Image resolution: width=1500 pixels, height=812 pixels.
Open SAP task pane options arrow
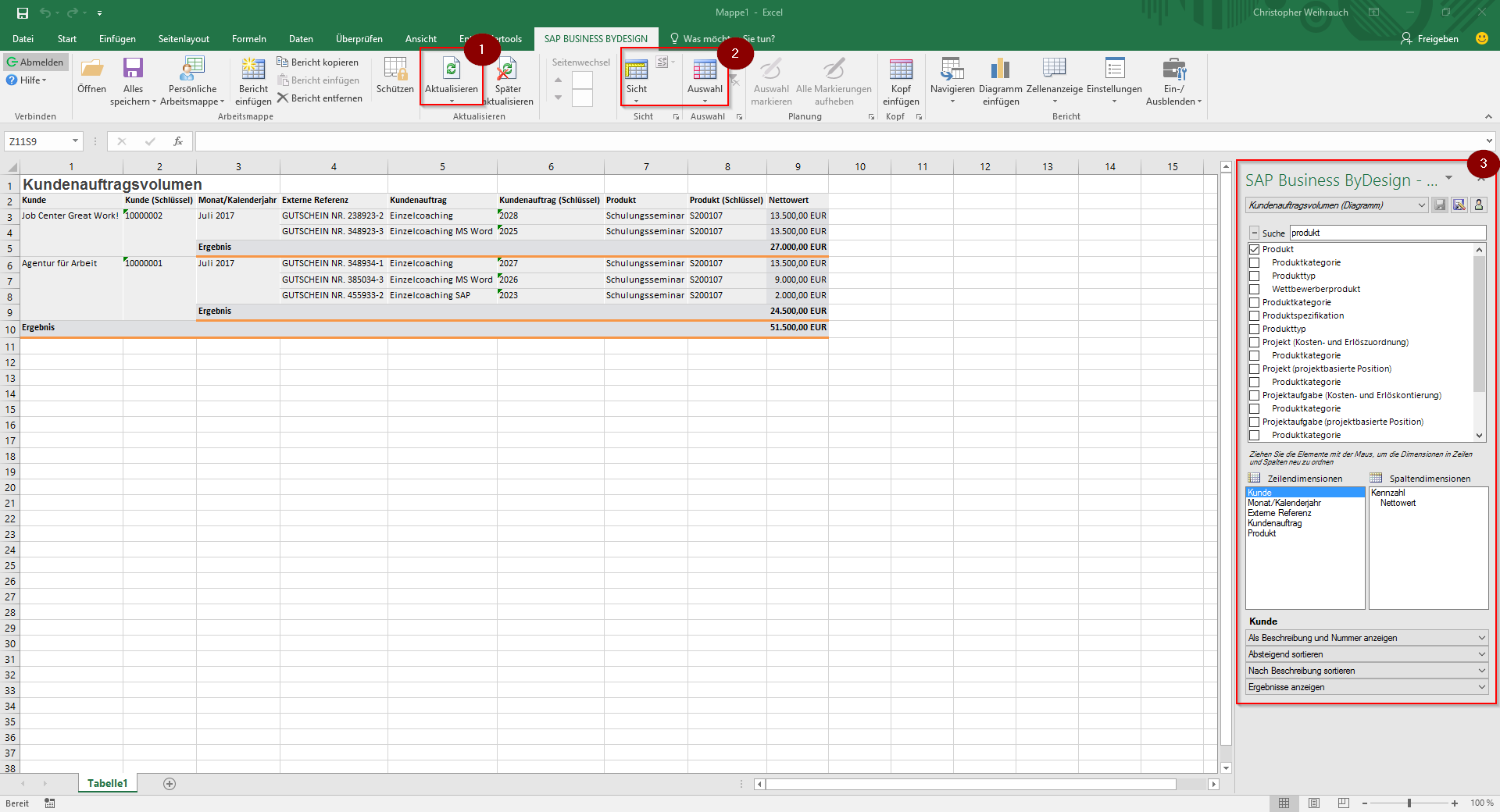coord(1448,178)
